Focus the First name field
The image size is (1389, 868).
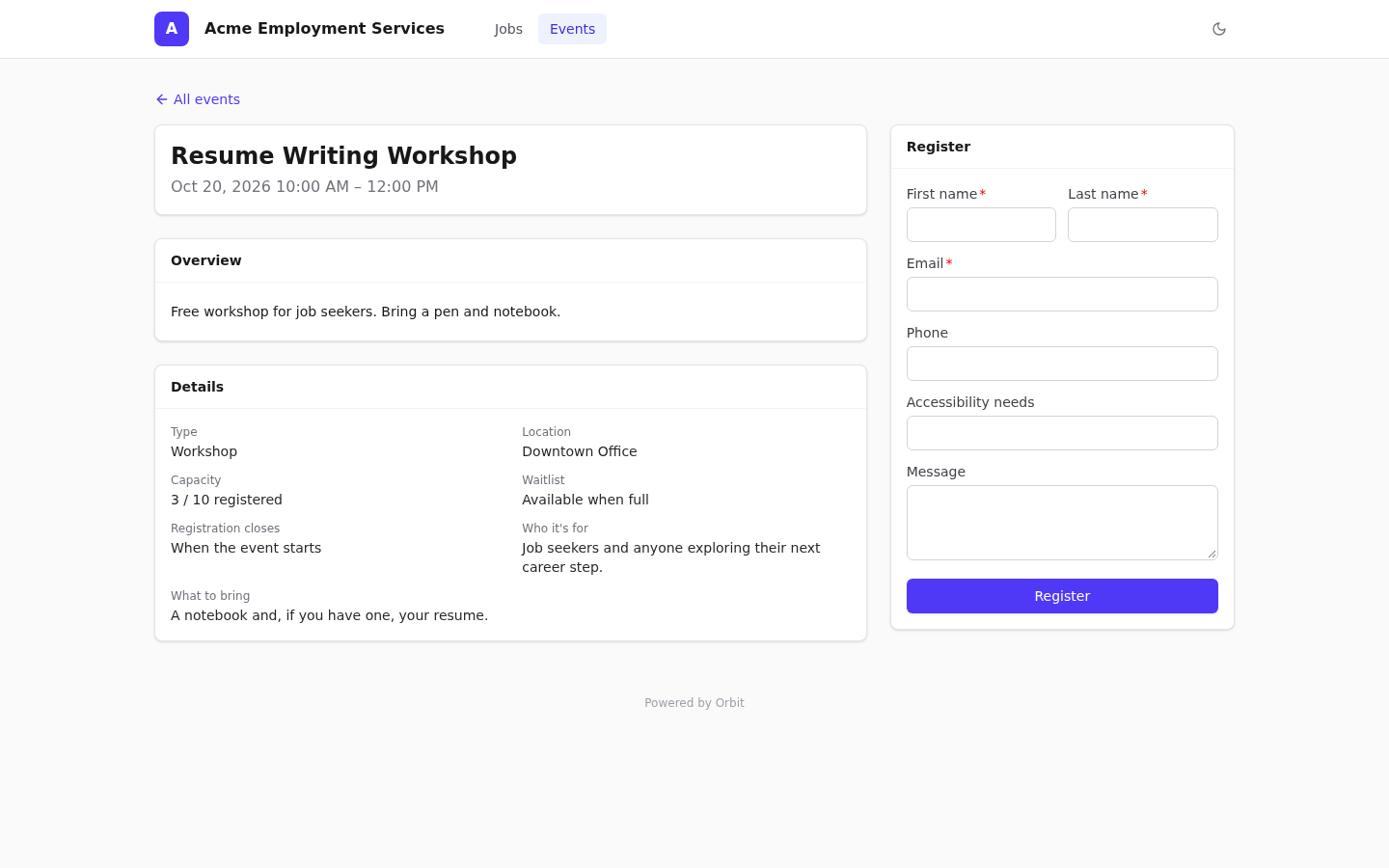click(981, 225)
